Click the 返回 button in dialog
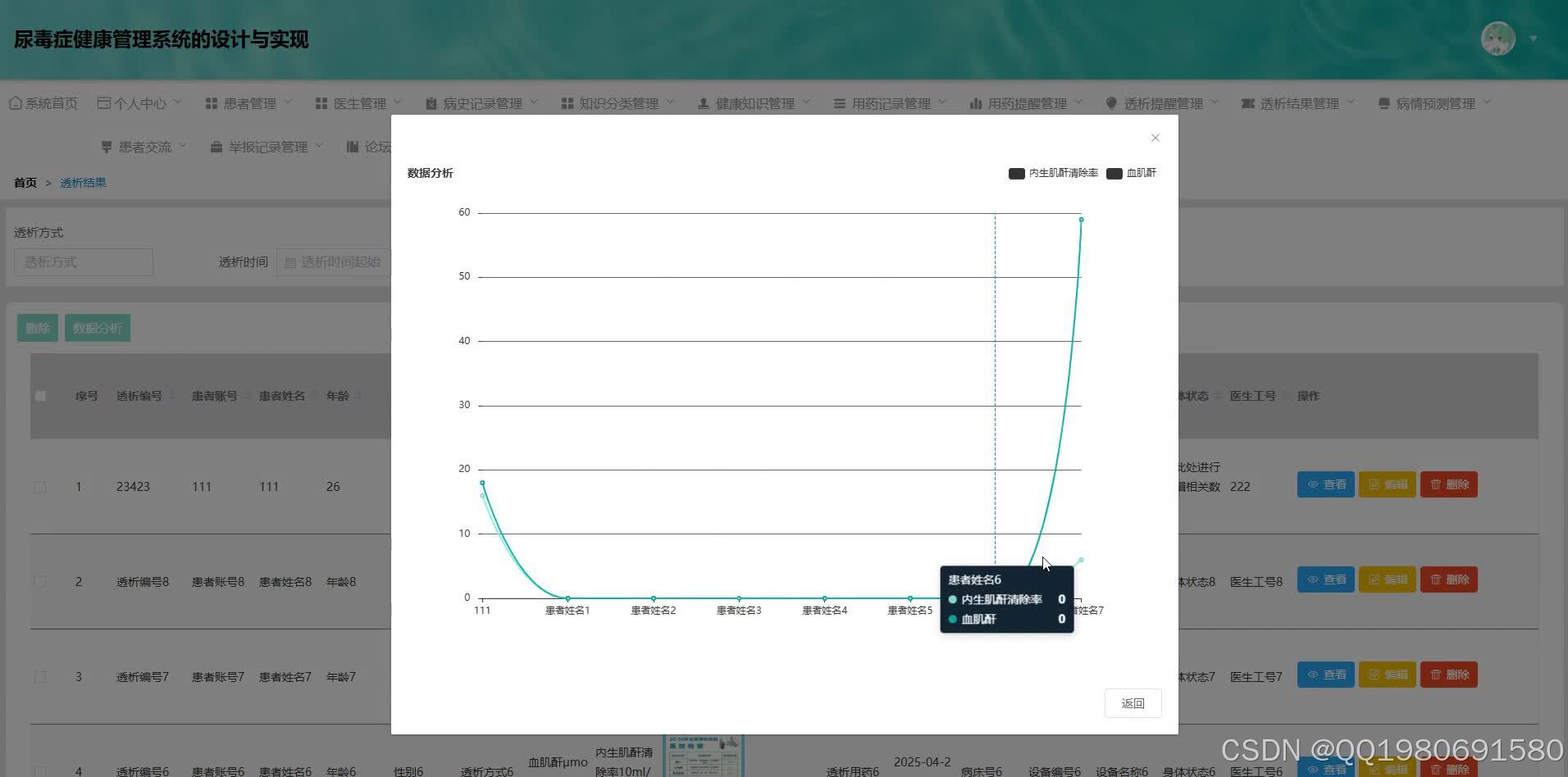This screenshot has height=777, width=1568. pos(1133,703)
